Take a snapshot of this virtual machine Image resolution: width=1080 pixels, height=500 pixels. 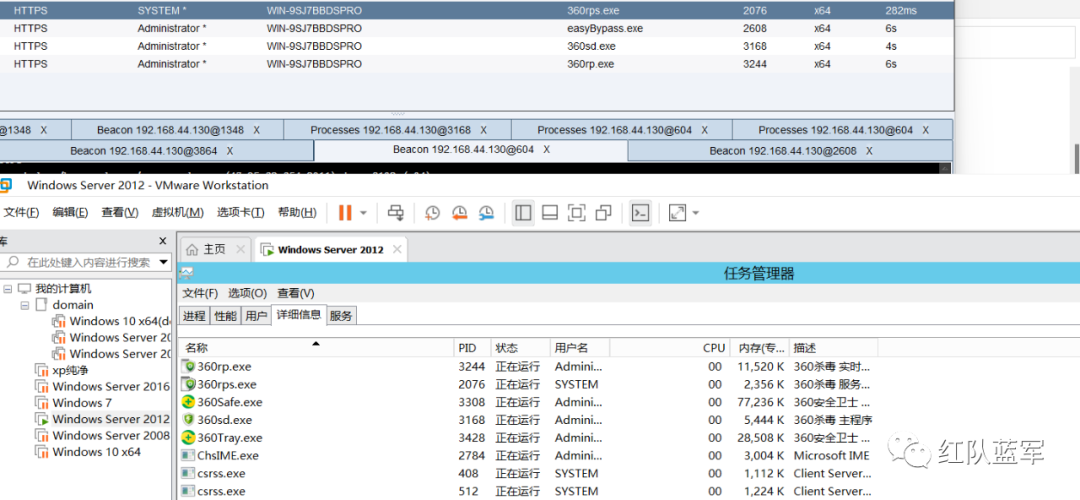433,213
